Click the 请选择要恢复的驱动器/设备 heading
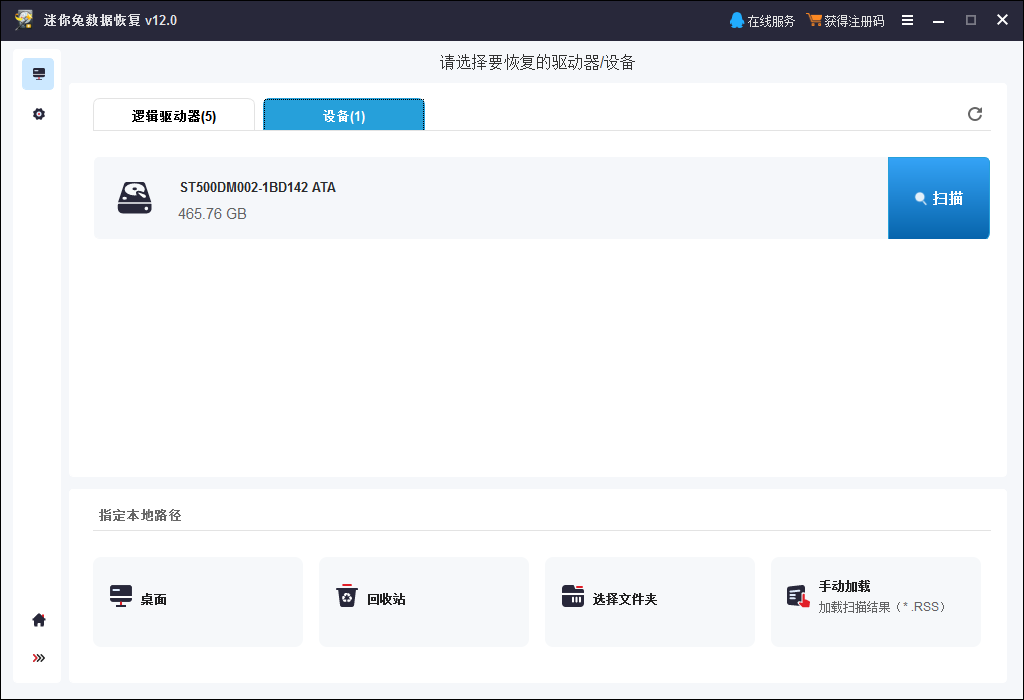 tap(537, 63)
